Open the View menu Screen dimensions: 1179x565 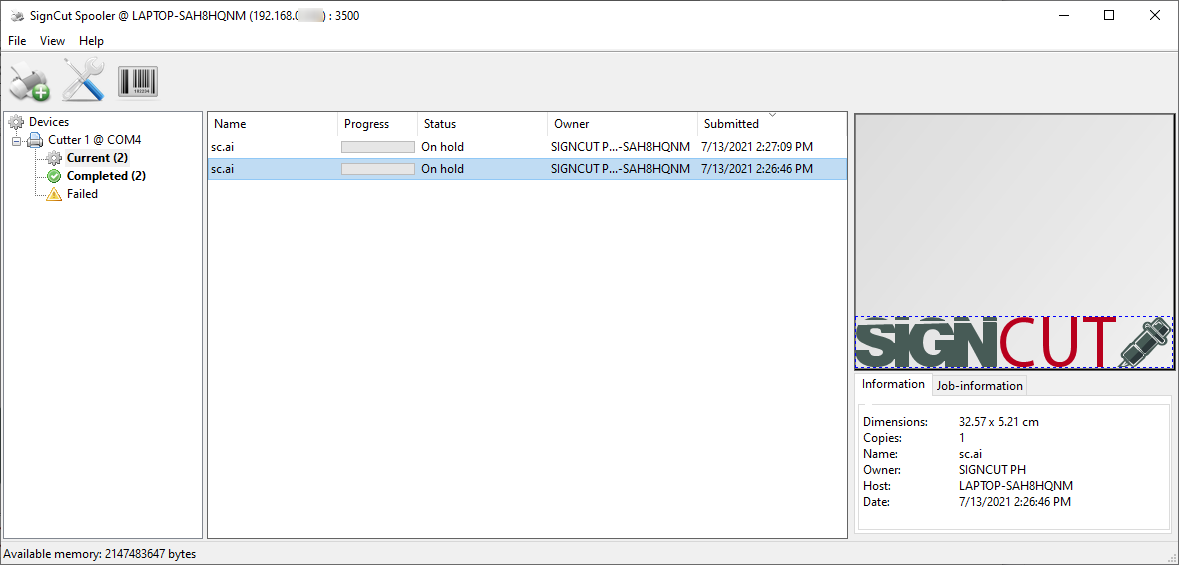click(x=53, y=41)
